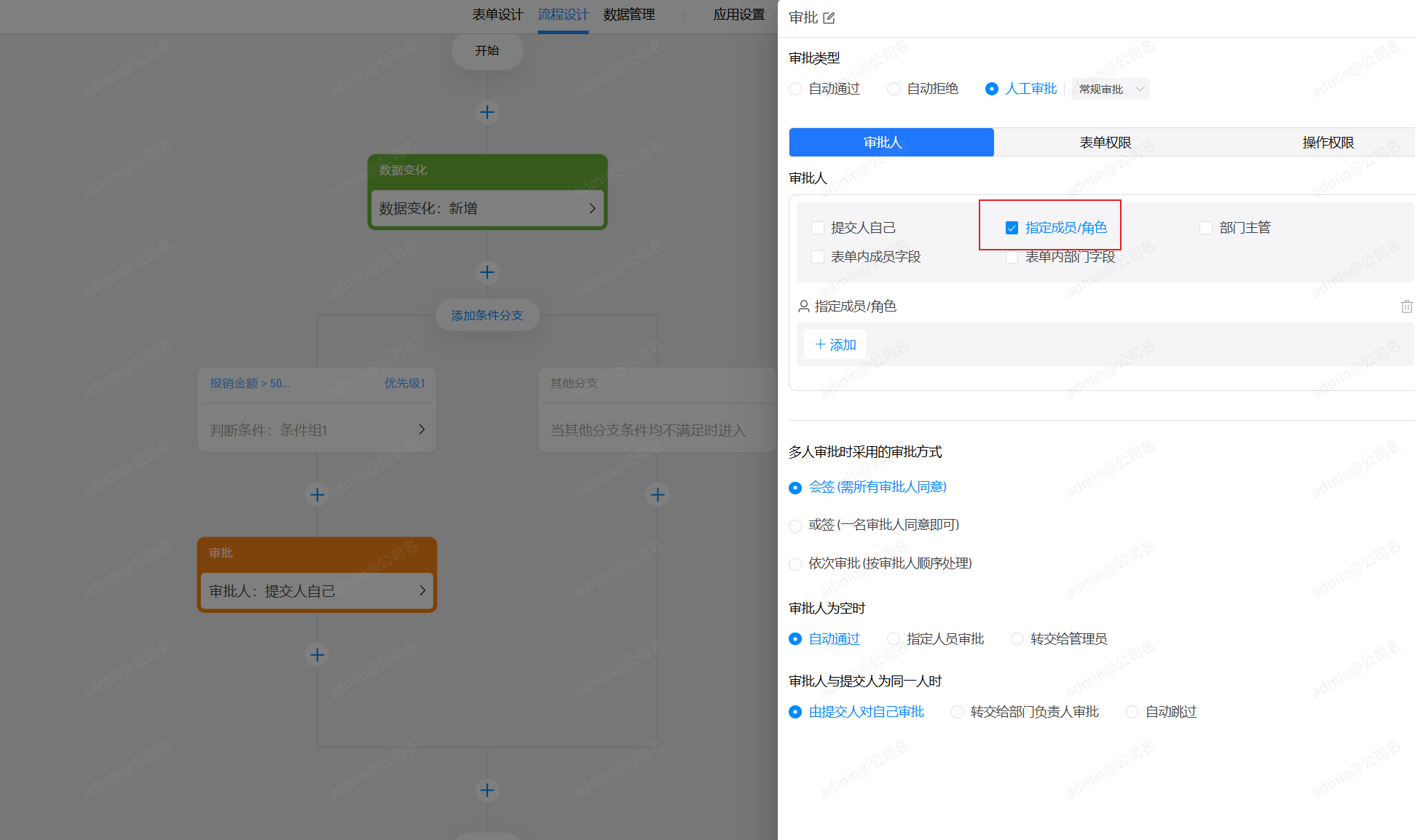Click plus icon below orange 审批 node
Image resolution: width=1415 pixels, height=840 pixels.
[x=317, y=655]
